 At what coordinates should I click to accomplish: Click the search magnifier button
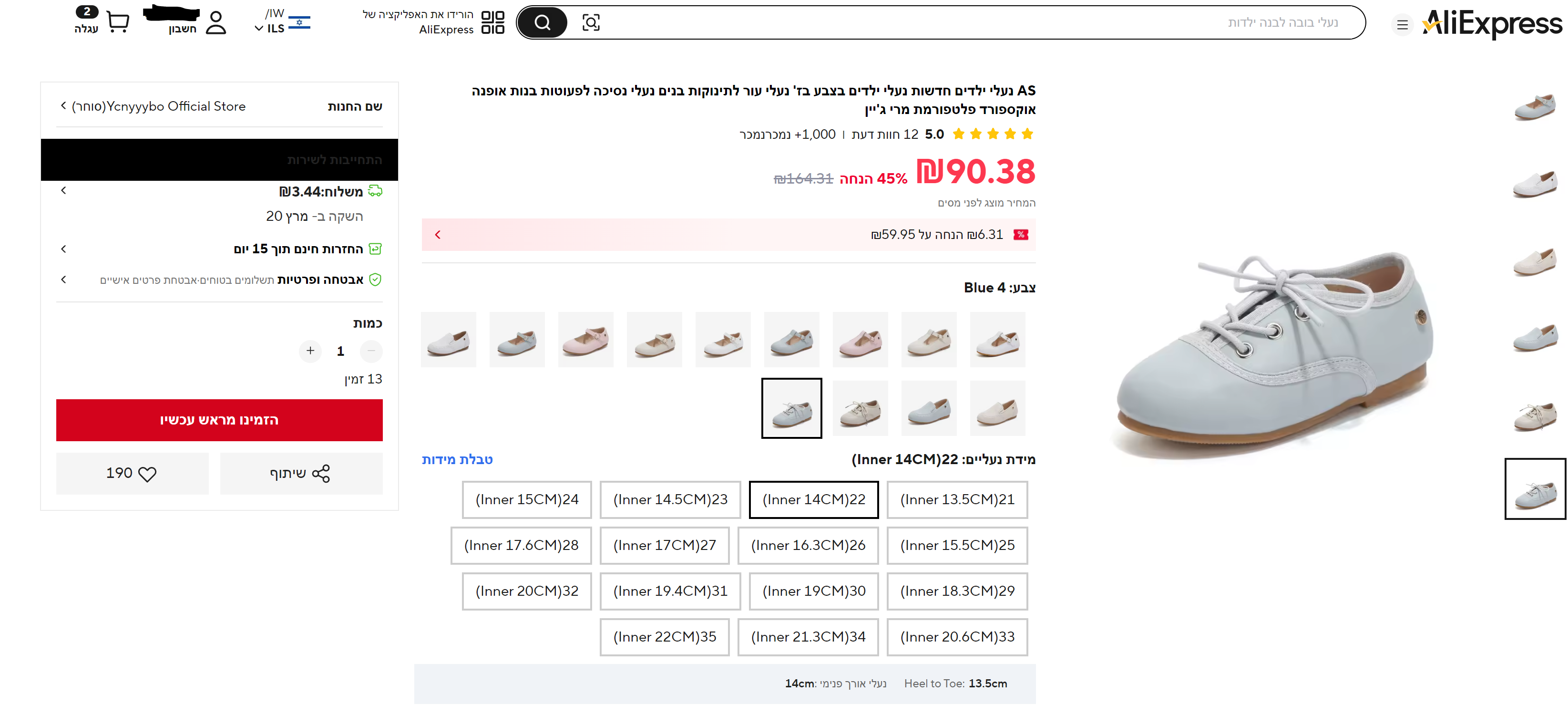tap(542, 23)
